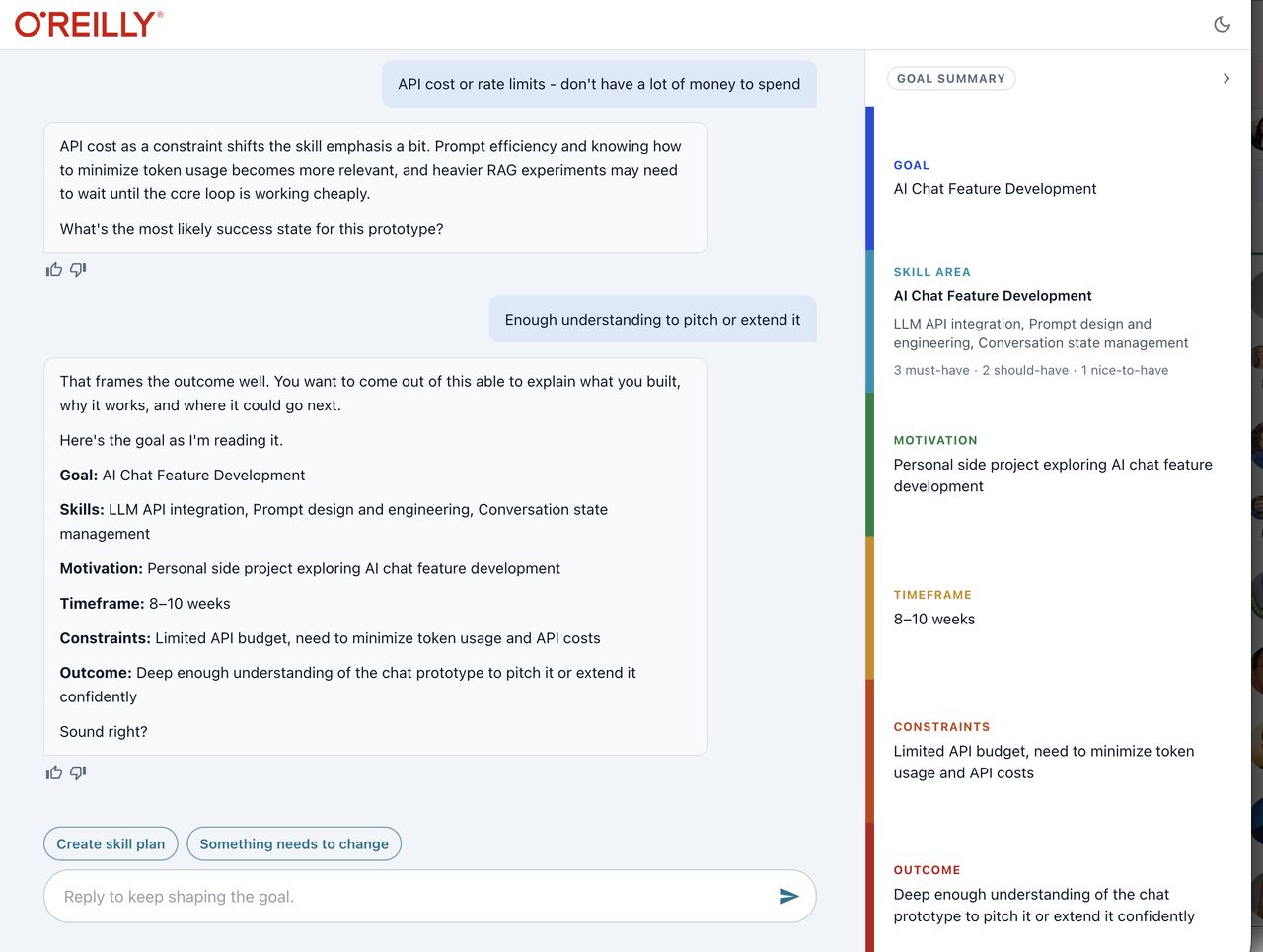Click '3 must-have · 2 should-have' skill counts
This screenshot has width=1263, height=952.
[1031, 371]
